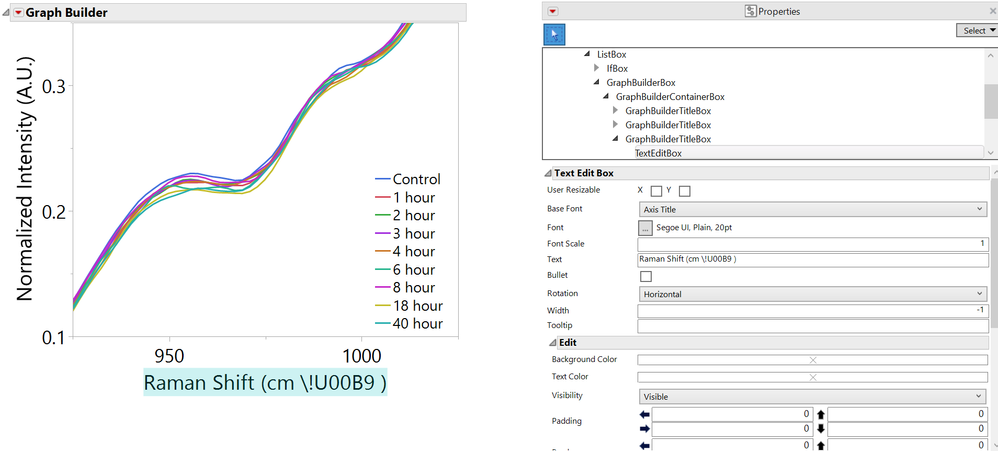Click the Width input field
Image resolution: width=998 pixels, height=451 pixels.
813,311
